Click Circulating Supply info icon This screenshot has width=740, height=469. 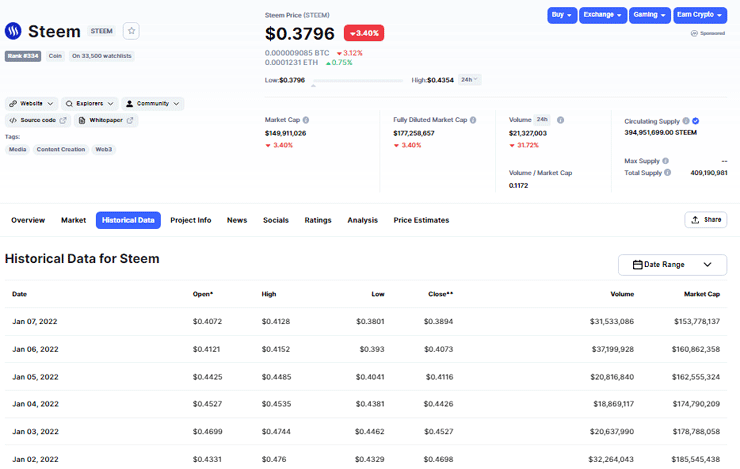coord(686,121)
